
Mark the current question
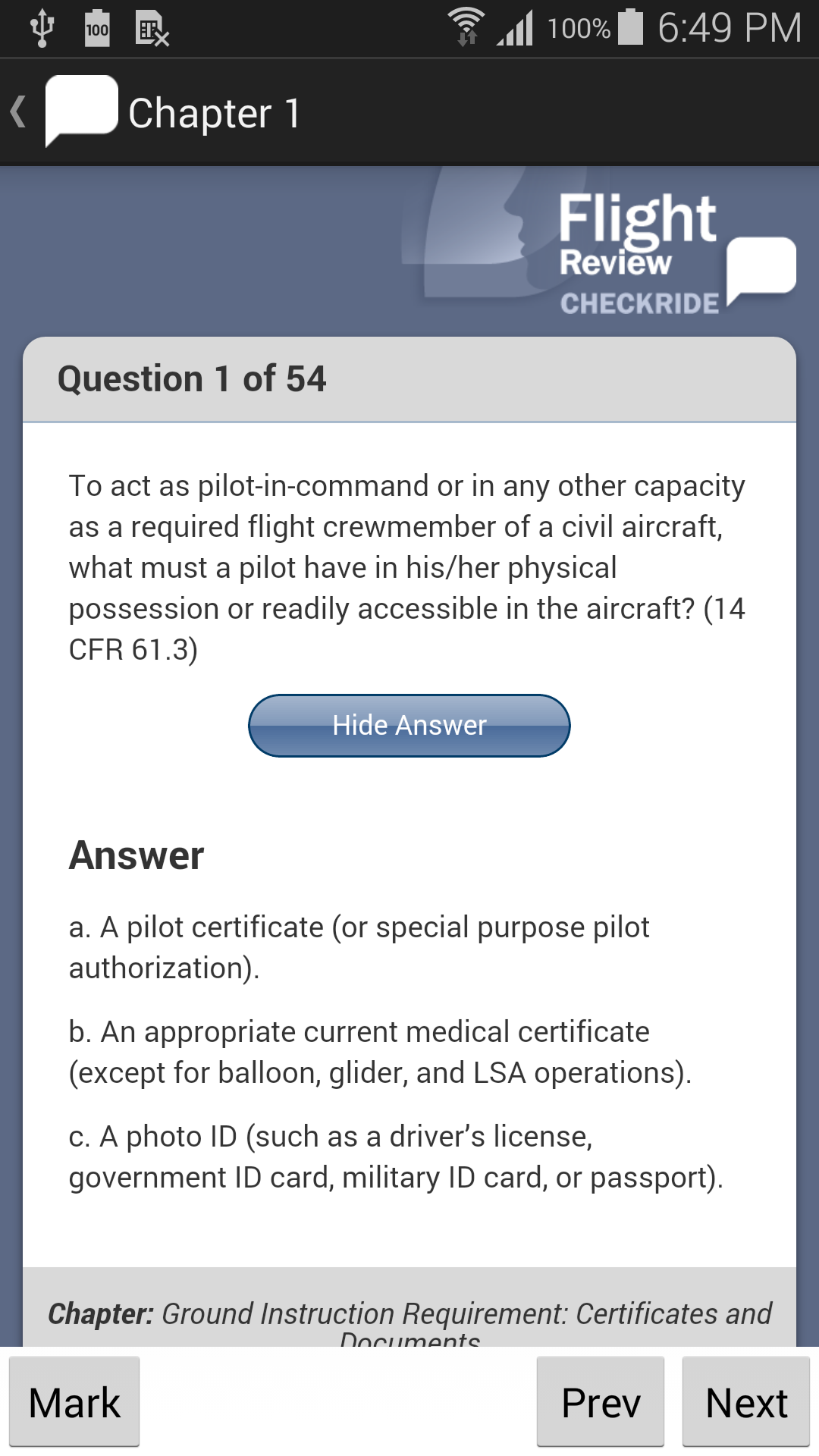(74, 1401)
